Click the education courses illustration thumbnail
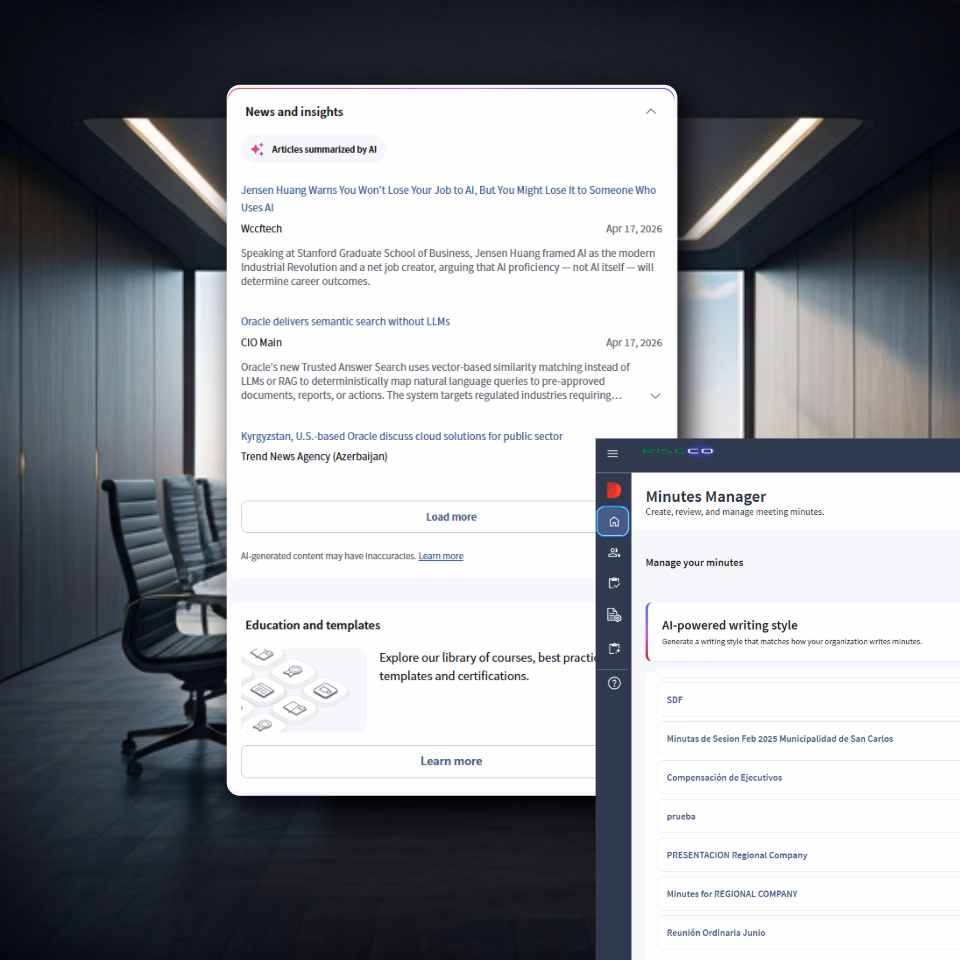This screenshot has height=960, width=960. point(304,691)
